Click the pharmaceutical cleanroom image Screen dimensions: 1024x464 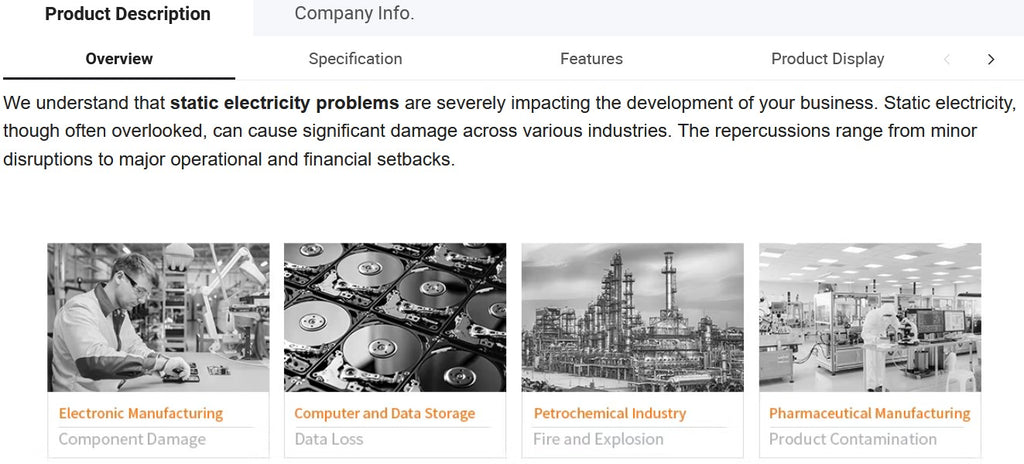[869, 317]
